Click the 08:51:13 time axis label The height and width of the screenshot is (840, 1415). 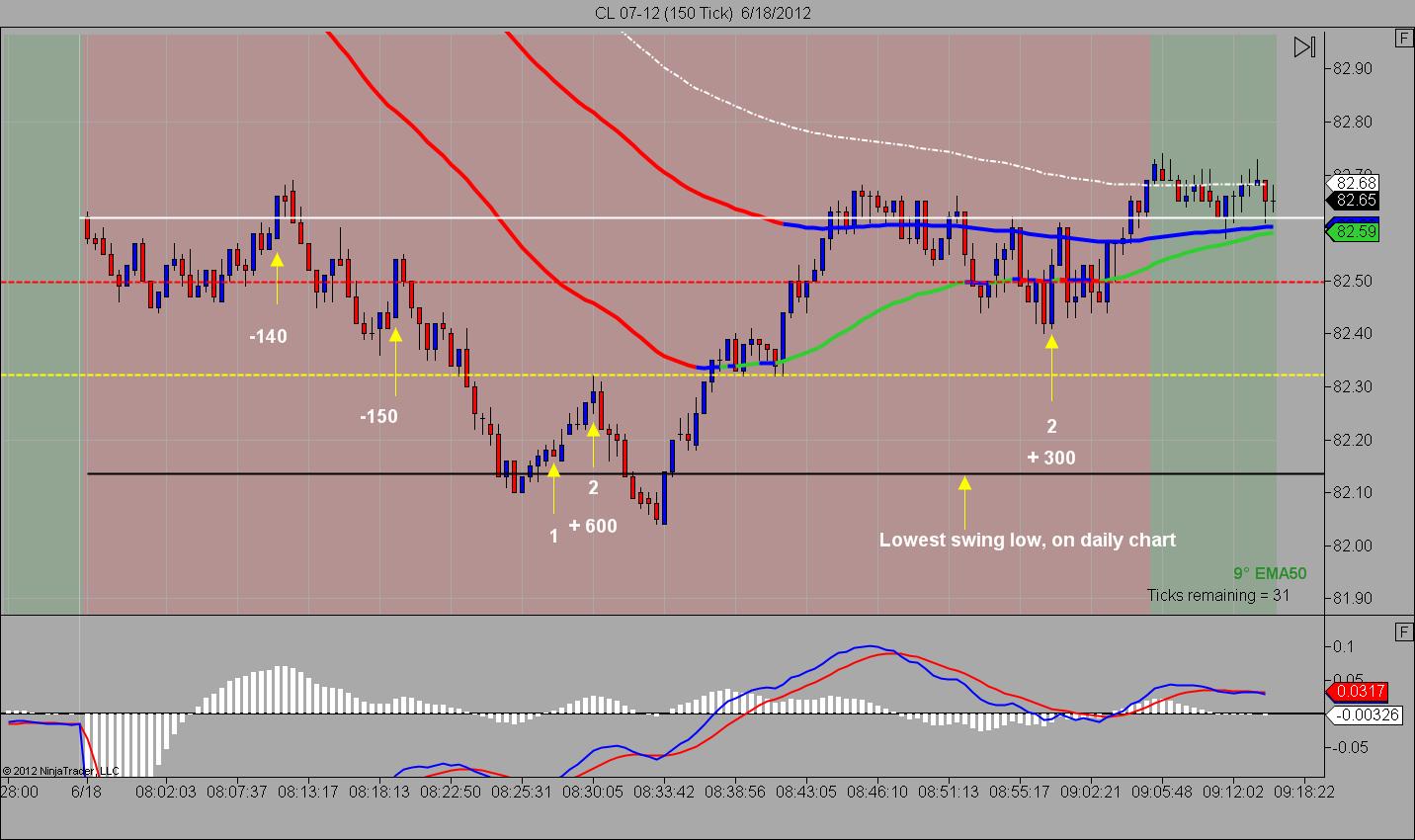click(949, 792)
